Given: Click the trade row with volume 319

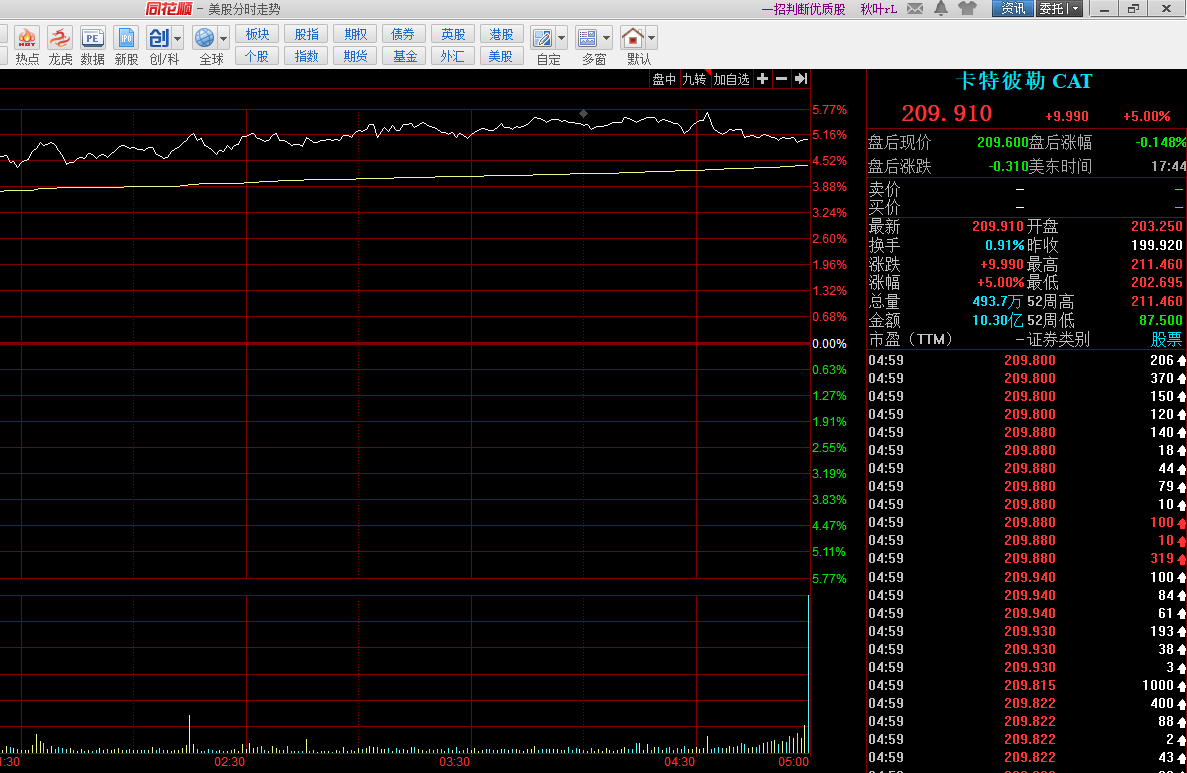Looking at the screenshot, I should 1027,558.
